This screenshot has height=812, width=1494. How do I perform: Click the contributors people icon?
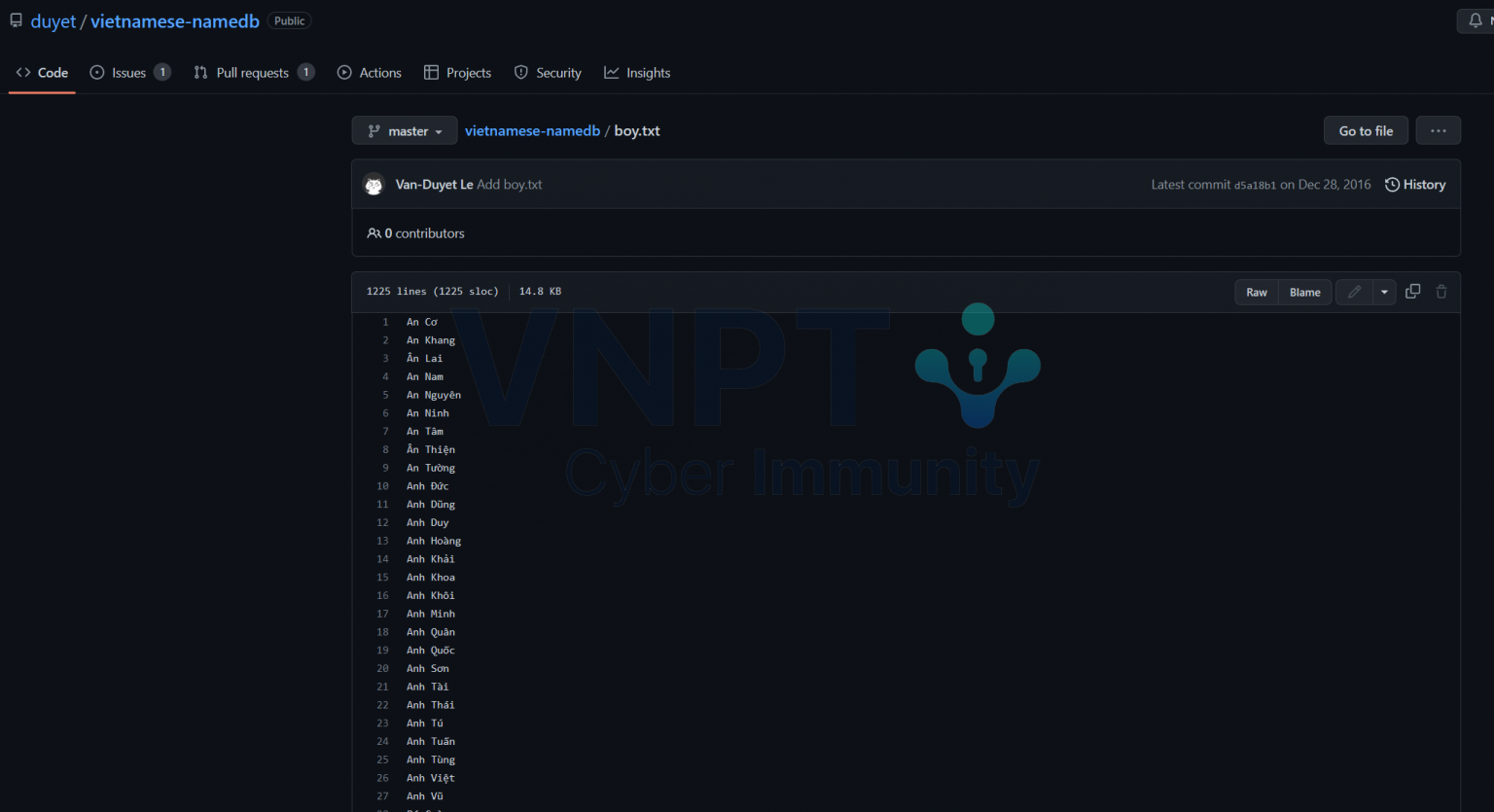(374, 232)
